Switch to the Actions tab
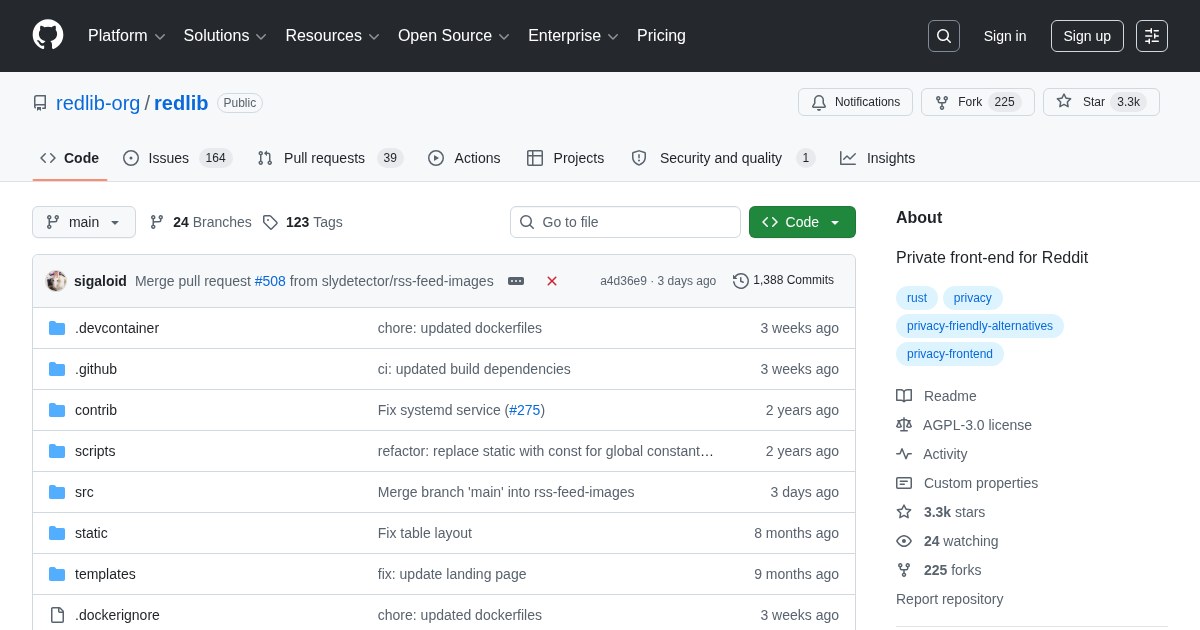Image resolution: width=1200 pixels, height=630 pixels. point(464,158)
